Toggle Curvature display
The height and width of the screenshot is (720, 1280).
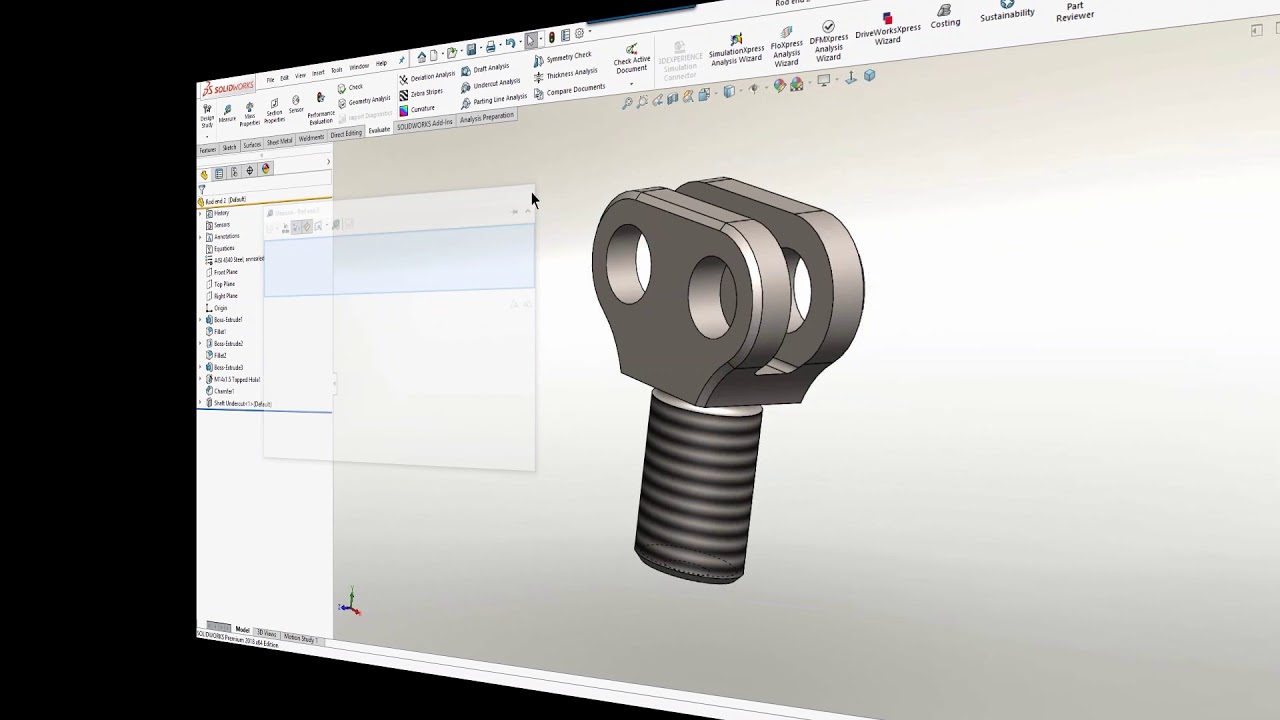point(417,110)
